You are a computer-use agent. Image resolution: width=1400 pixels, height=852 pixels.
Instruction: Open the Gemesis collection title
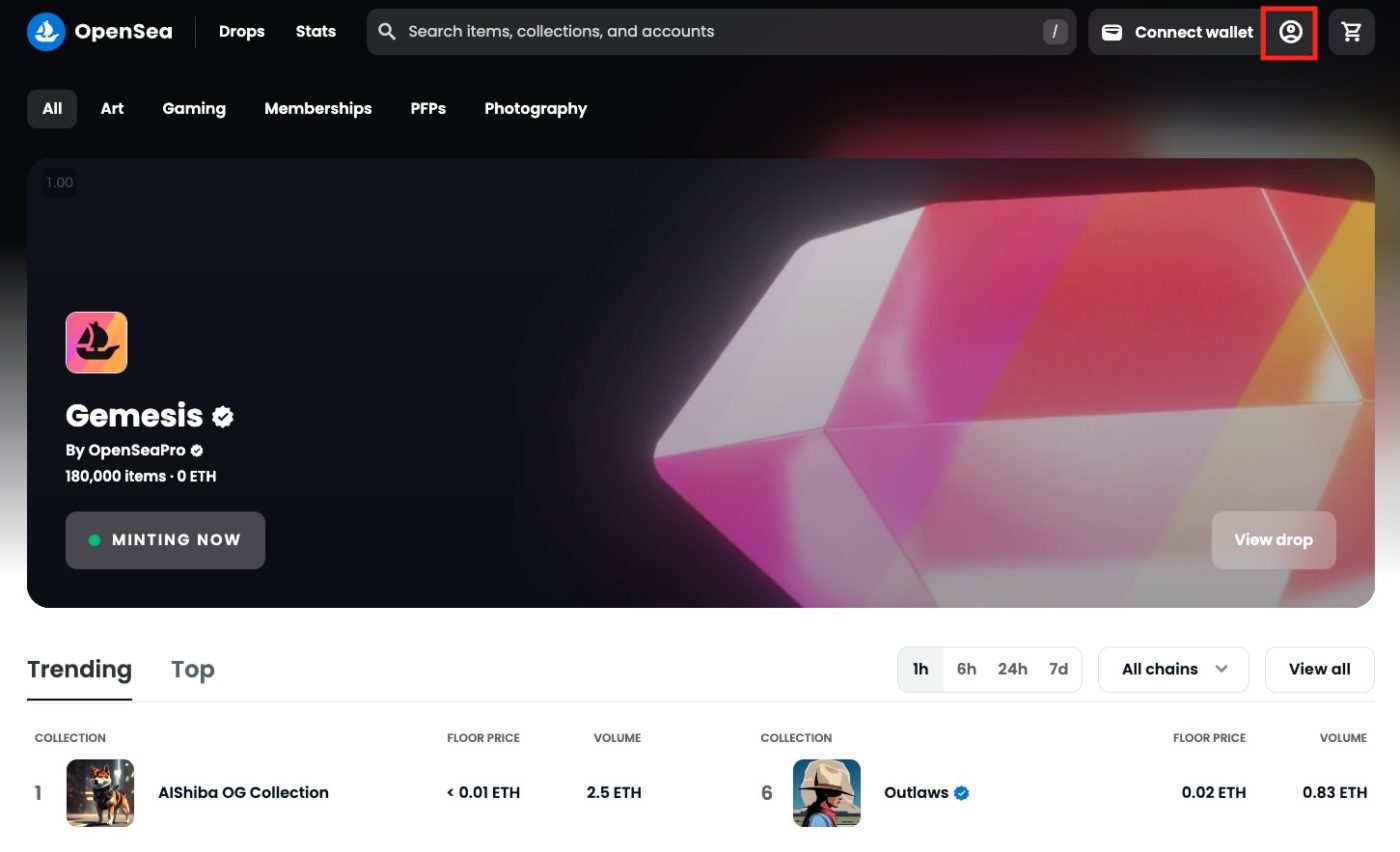134,416
